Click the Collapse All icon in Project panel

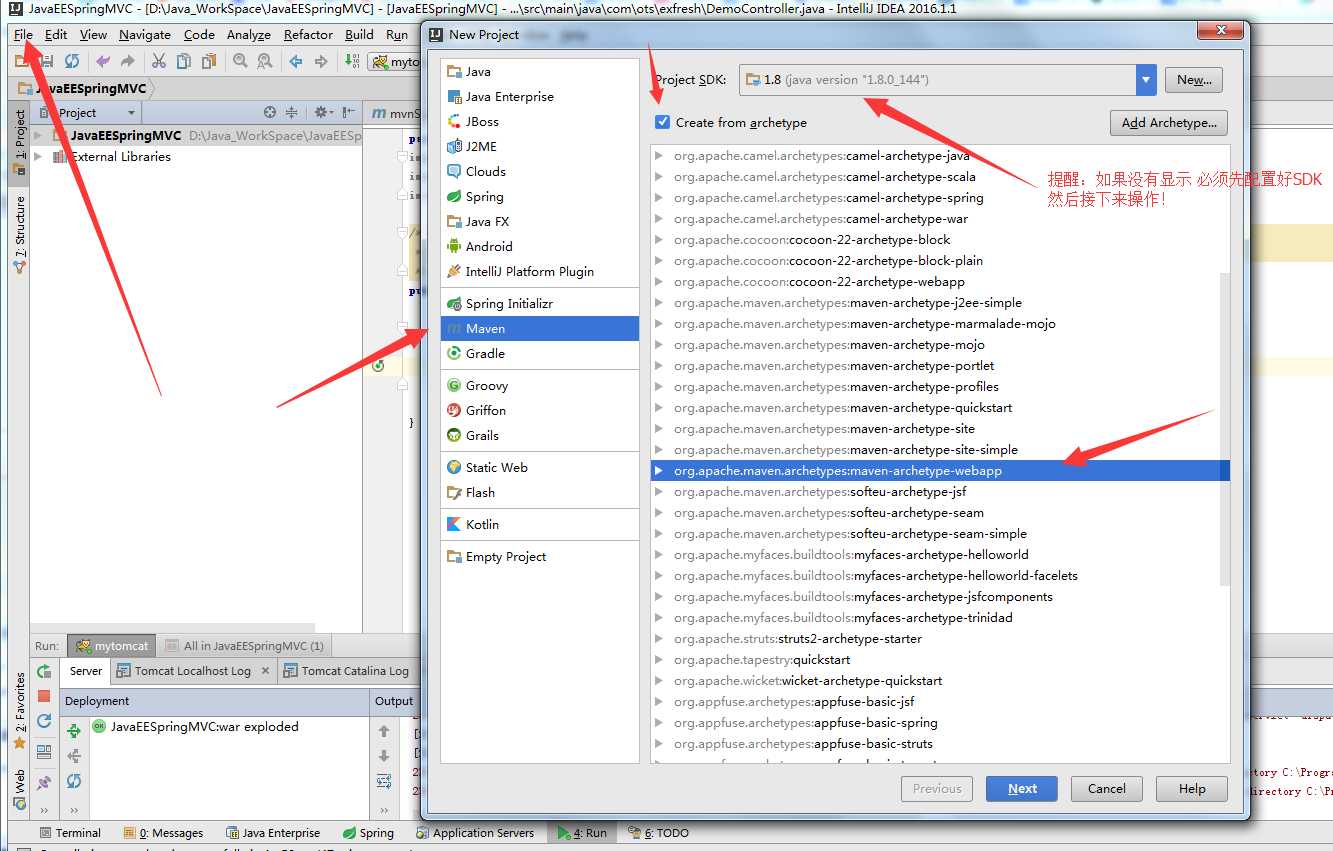(x=292, y=112)
